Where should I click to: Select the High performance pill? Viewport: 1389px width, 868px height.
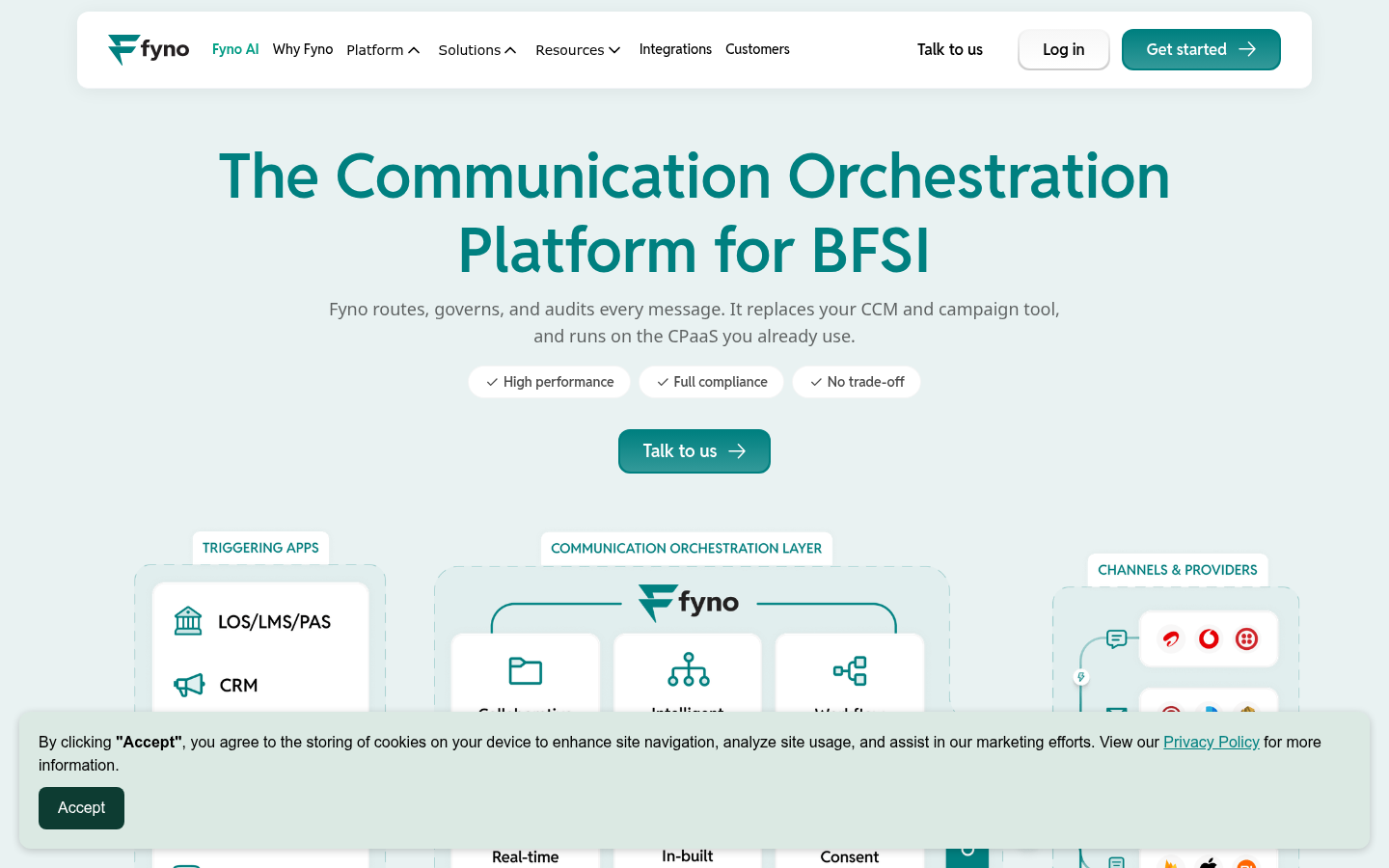click(550, 382)
